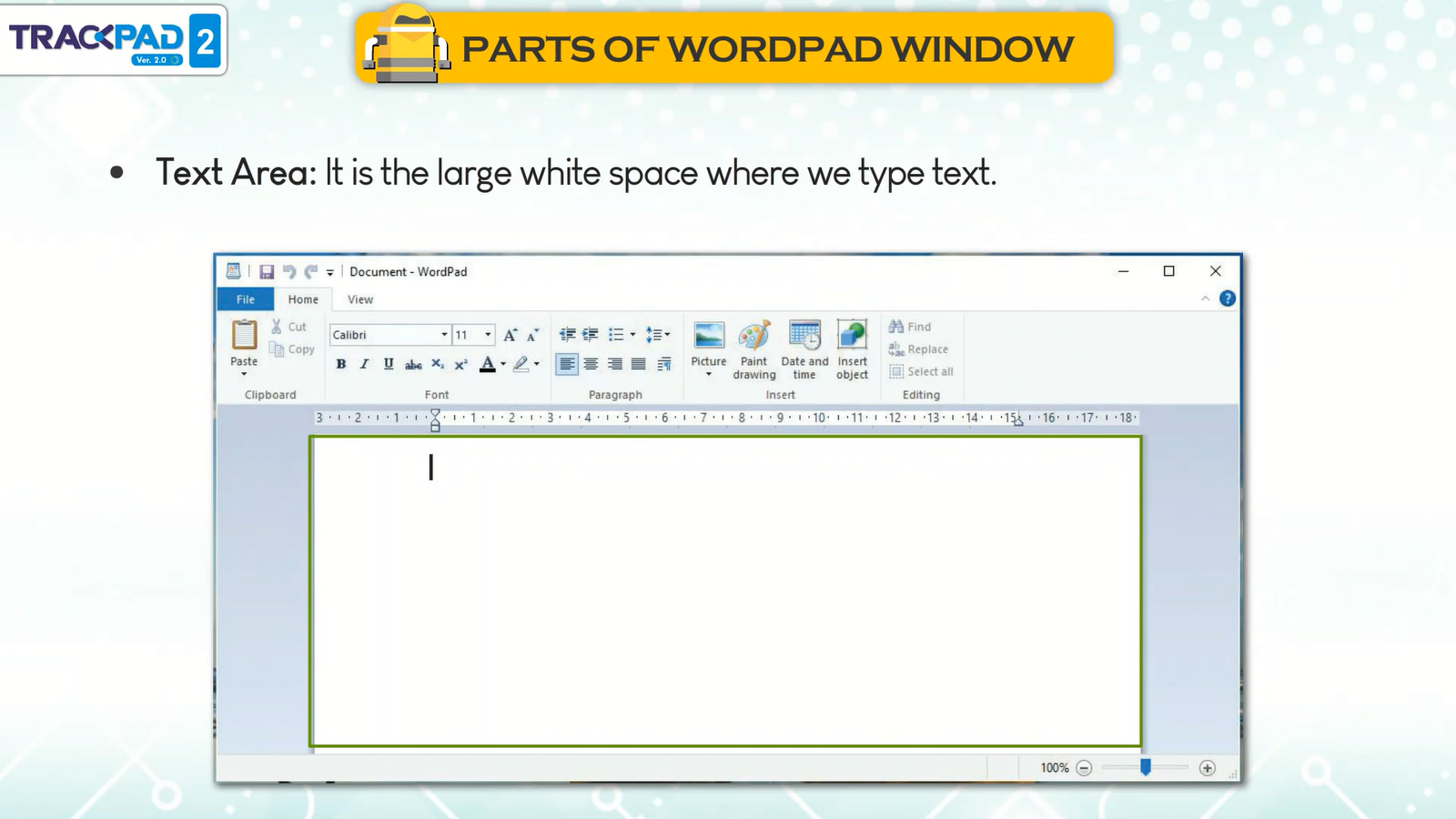Image resolution: width=1456 pixels, height=819 pixels.
Task: Select Justify alignment
Action: (x=639, y=364)
